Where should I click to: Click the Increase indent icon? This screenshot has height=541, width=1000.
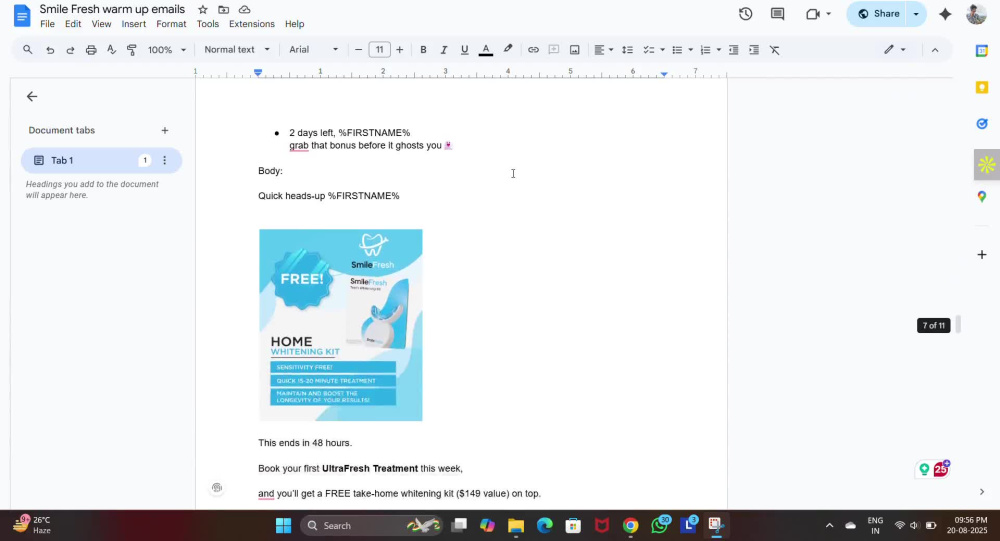(754, 50)
